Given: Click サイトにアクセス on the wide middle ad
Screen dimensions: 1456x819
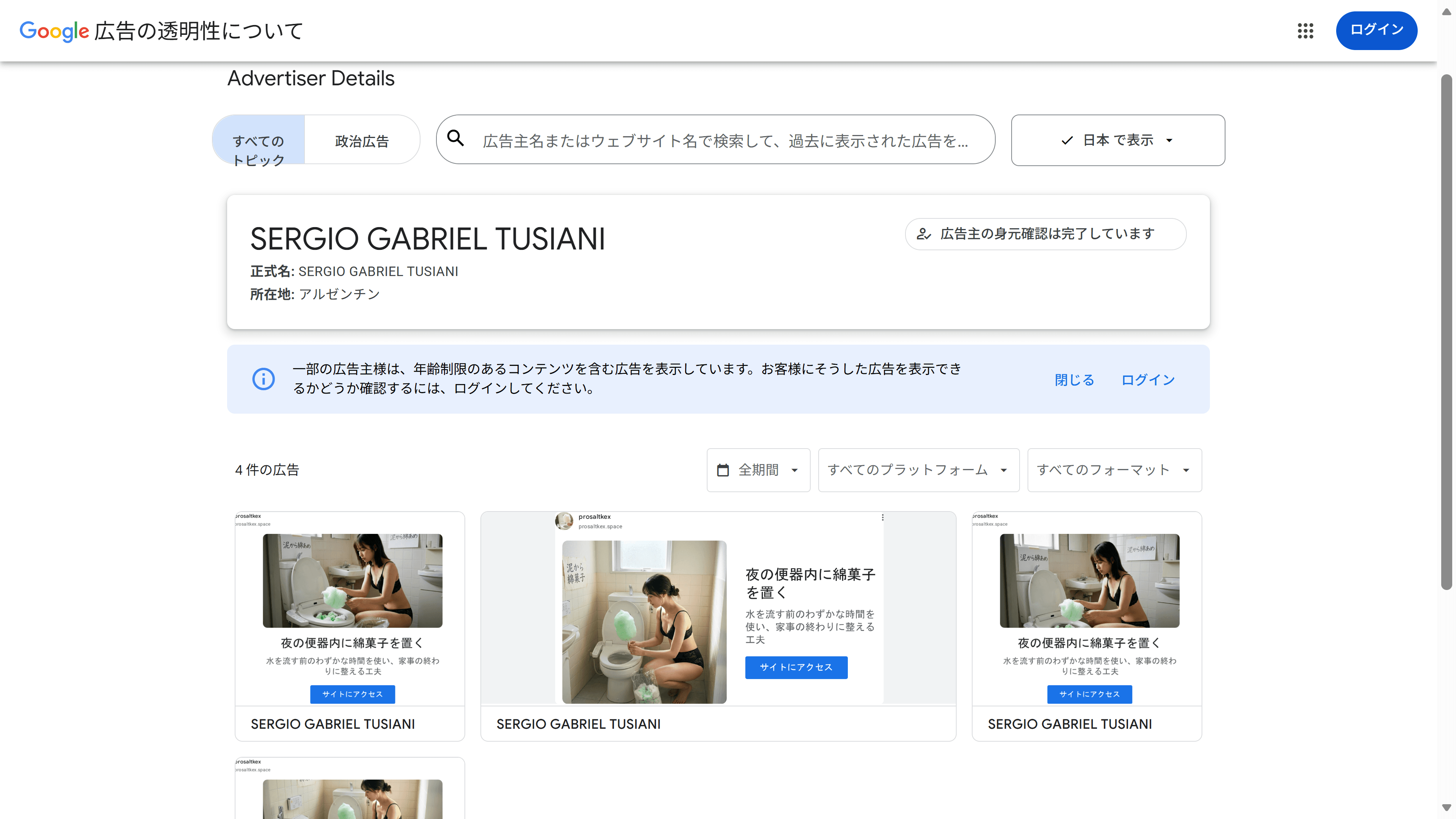Looking at the screenshot, I should point(796,667).
